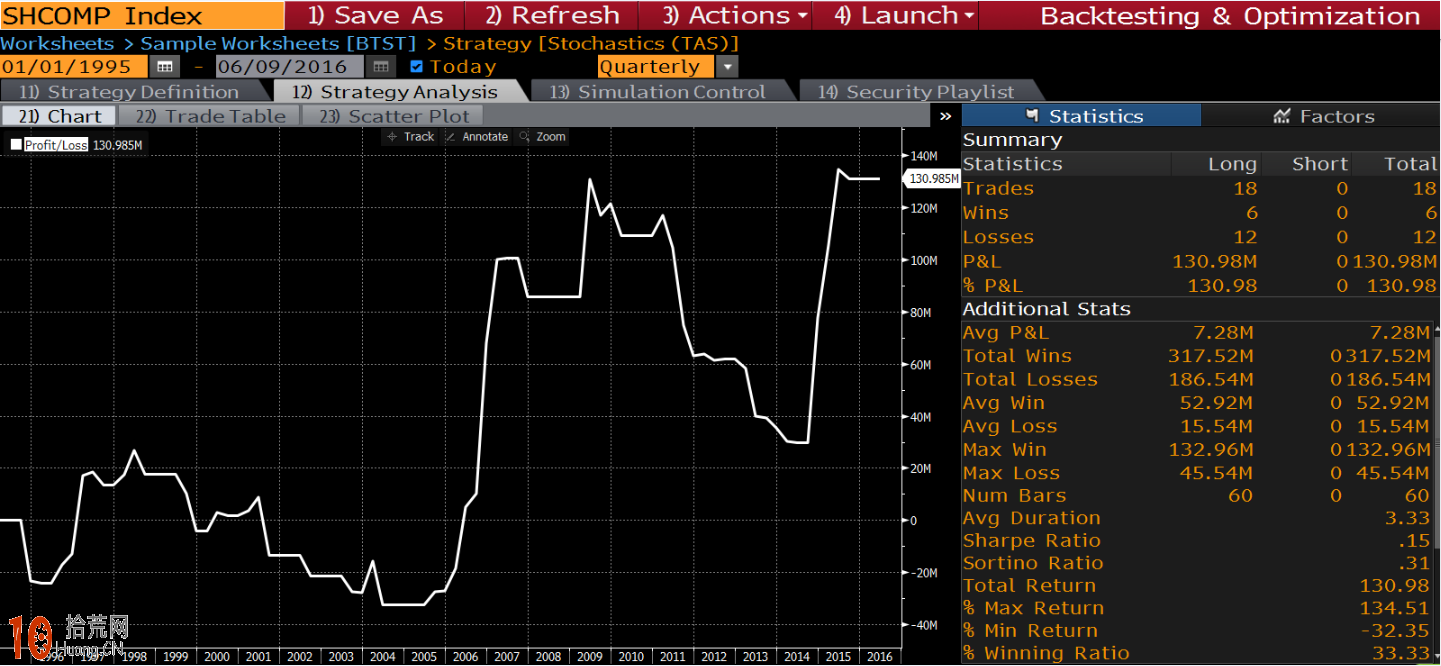
Task: Switch to the Factors panel
Action: tap(1323, 116)
